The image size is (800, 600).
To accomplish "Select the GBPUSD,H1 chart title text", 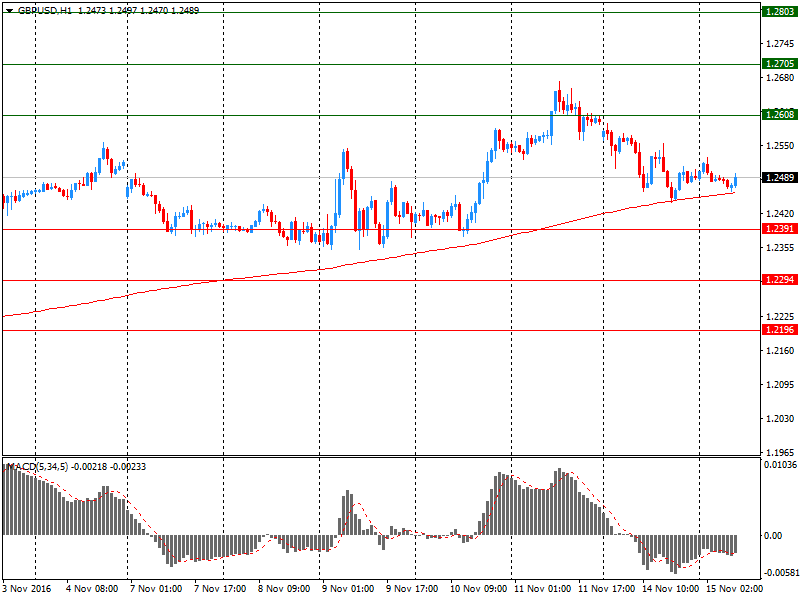I will click(45, 10).
